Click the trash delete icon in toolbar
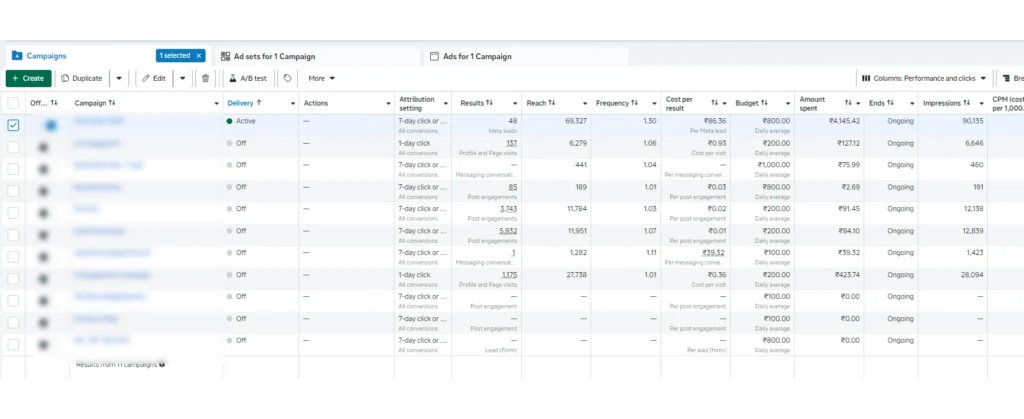Image resolution: width=1024 pixels, height=419 pixels. click(206, 78)
